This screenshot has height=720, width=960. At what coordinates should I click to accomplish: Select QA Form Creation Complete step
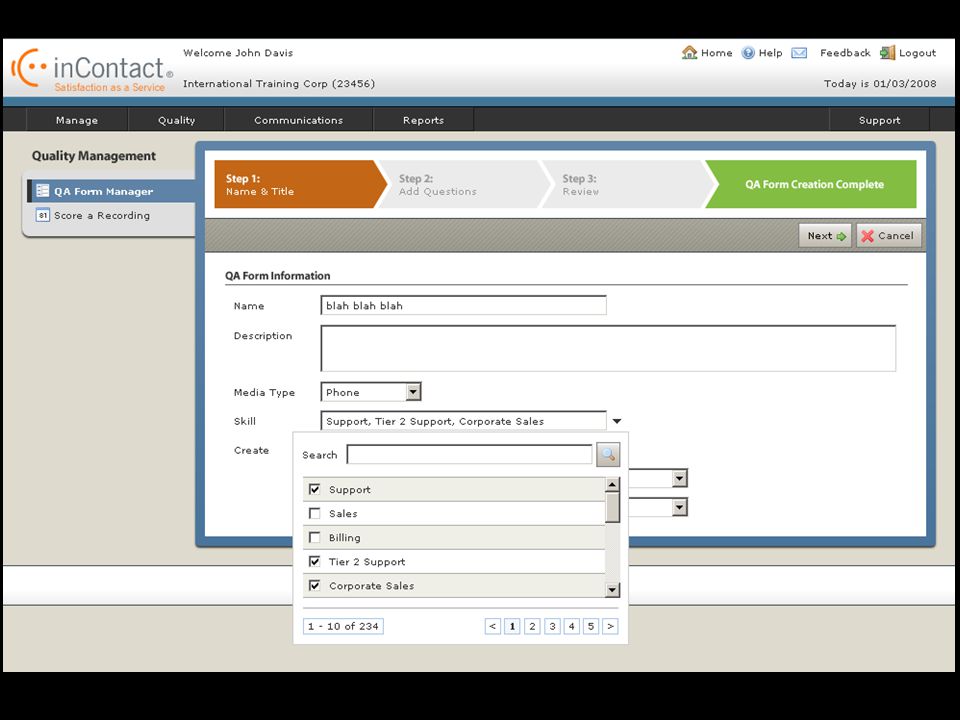point(813,184)
